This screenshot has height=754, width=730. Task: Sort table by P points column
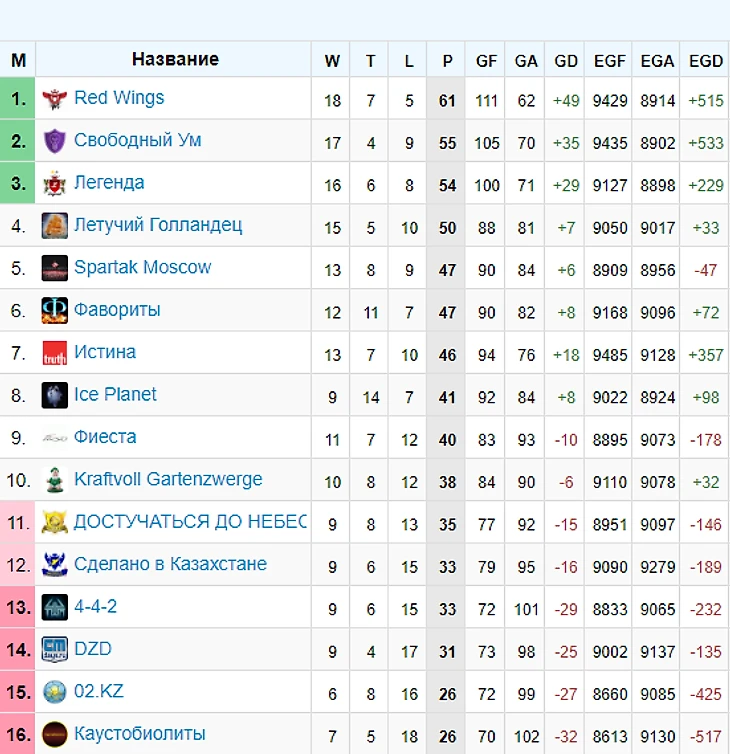[447, 61]
